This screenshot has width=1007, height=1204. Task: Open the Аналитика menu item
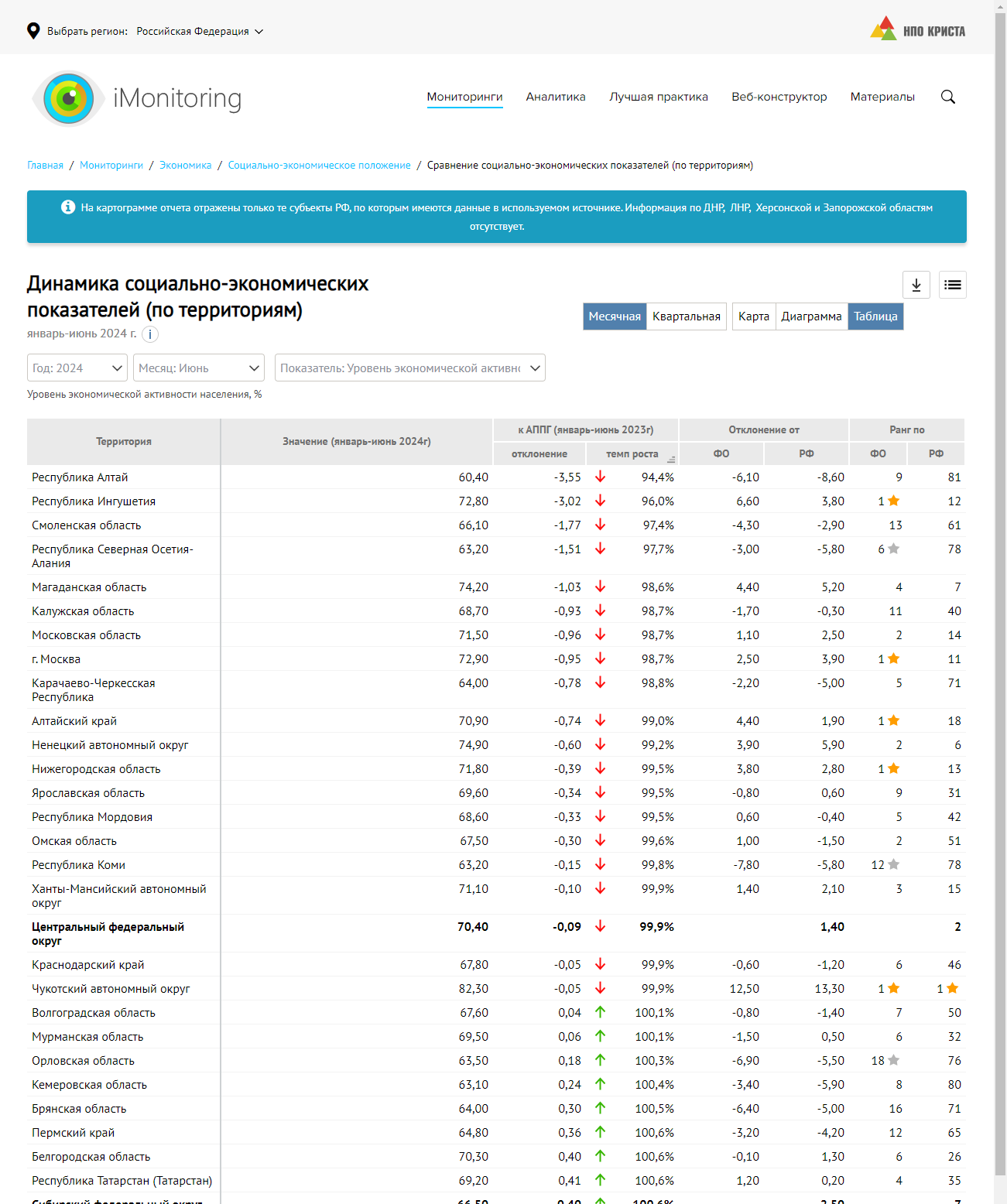pos(556,97)
